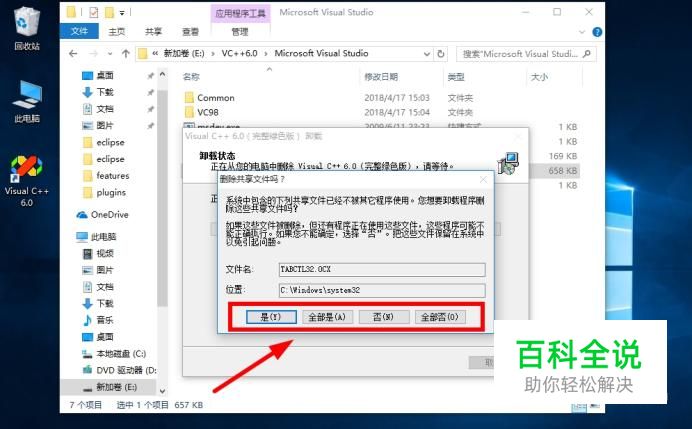Click the 否(N) button

click(384, 317)
